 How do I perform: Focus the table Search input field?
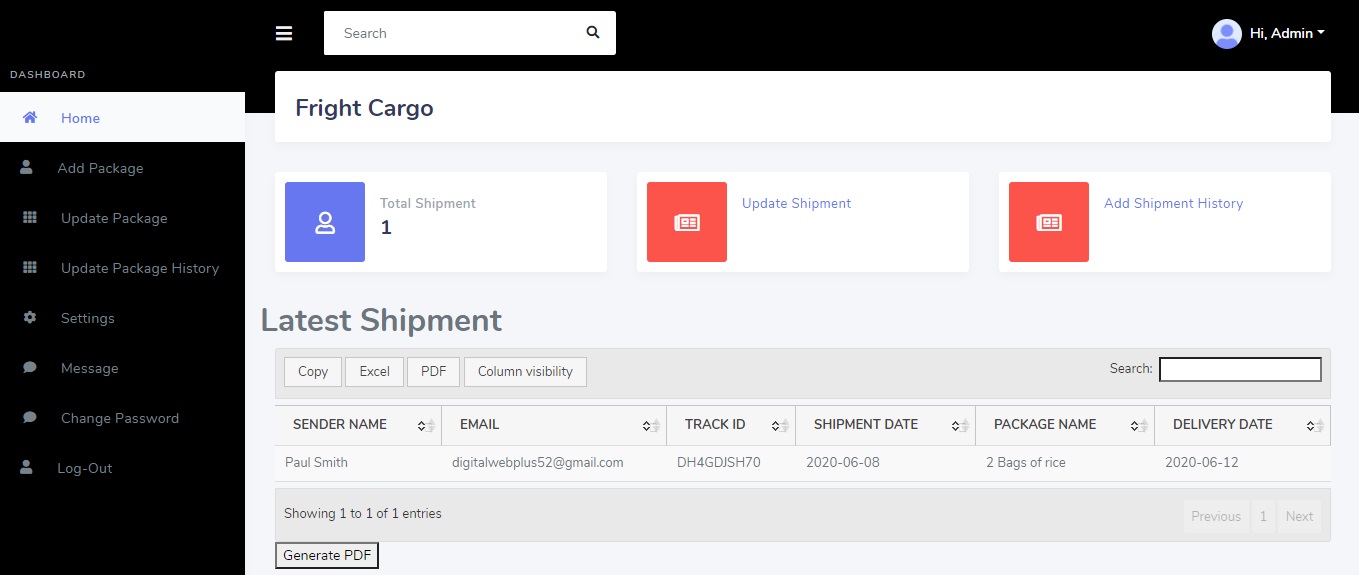(1240, 370)
